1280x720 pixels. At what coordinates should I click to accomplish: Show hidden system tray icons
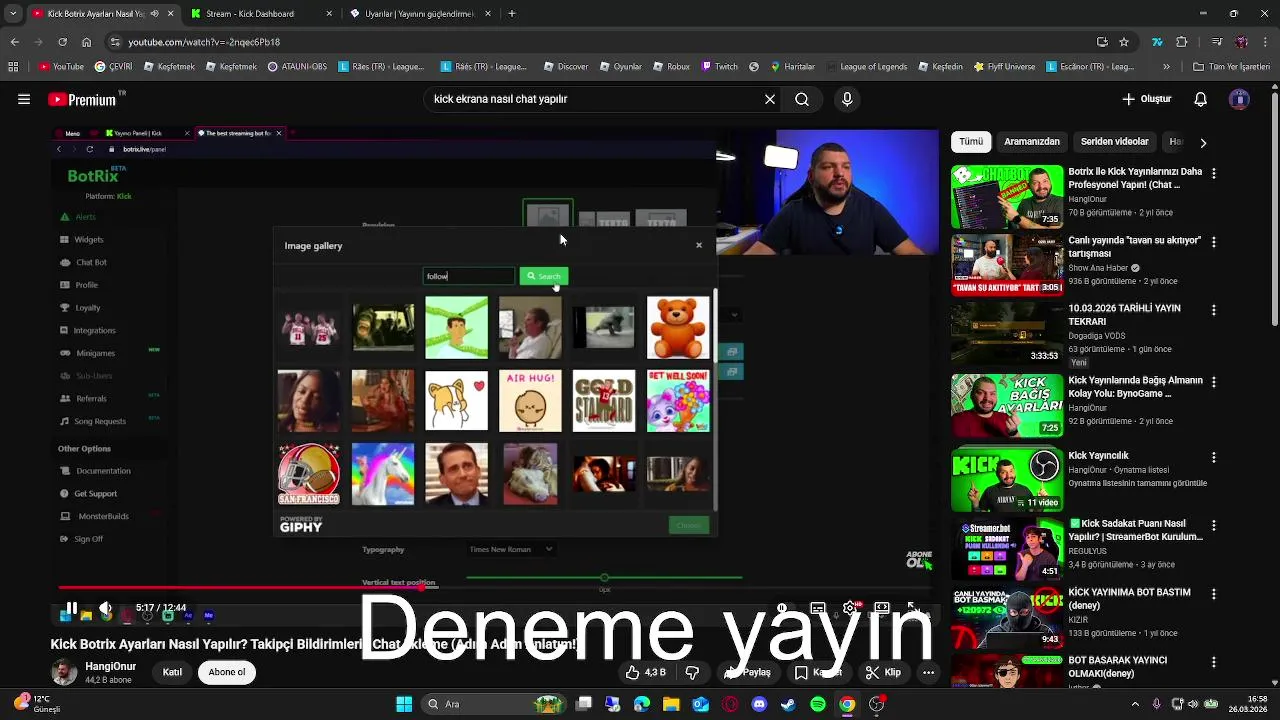click(1135, 704)
